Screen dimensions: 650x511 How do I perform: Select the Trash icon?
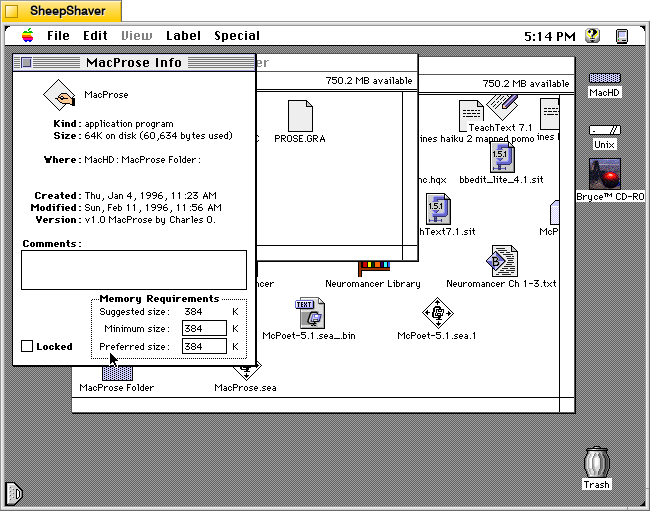[596, 463]
